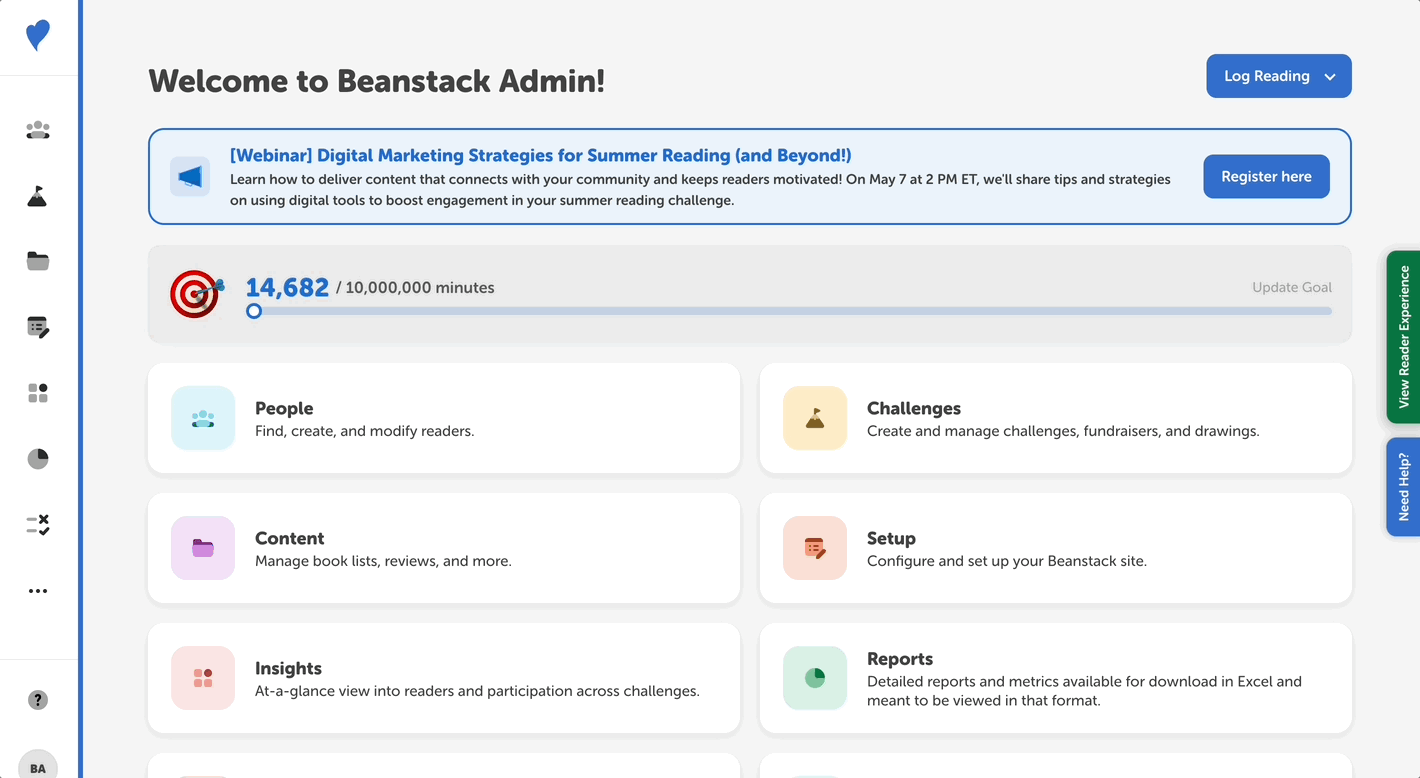Screen dimensions: 1420x778
Task: Click the Update Goal link
Action: click(x=1291, y=287)
